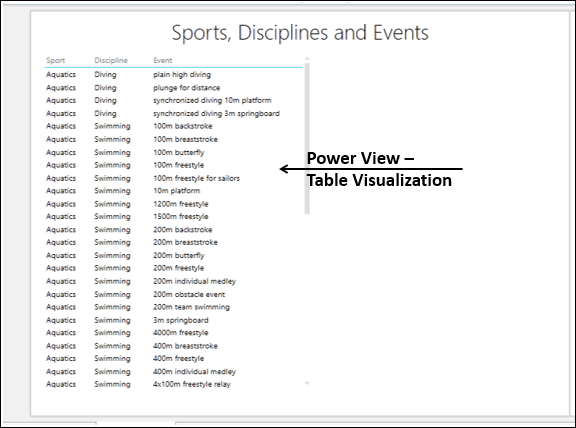Click Aquatics cell in the first row
The height and width of the screenshot is (428, 576).
pyautogui.click(x=61, y=75)
